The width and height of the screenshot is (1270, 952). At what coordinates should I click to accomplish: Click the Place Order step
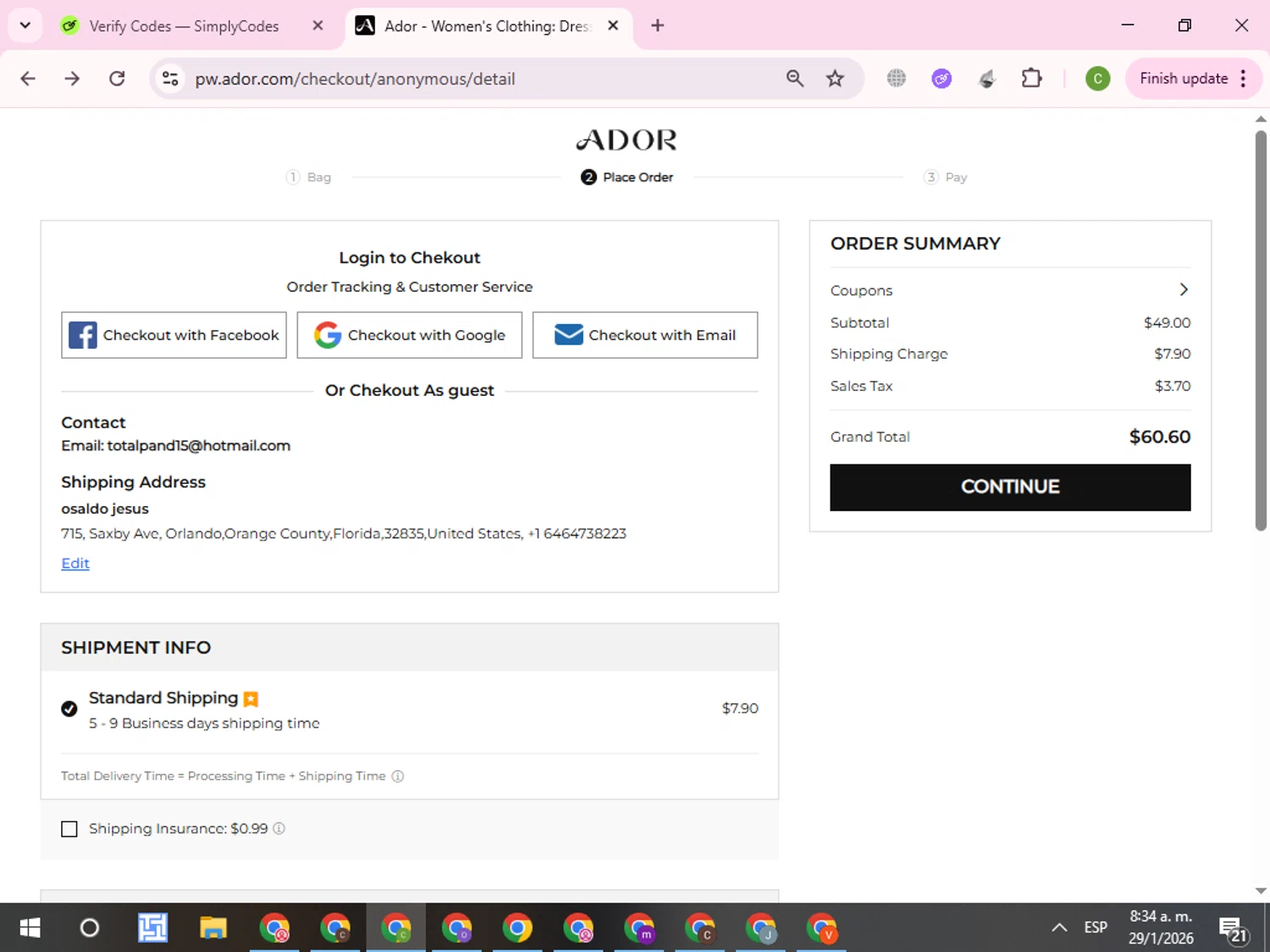pyautogui.click(x=627, y=177)
